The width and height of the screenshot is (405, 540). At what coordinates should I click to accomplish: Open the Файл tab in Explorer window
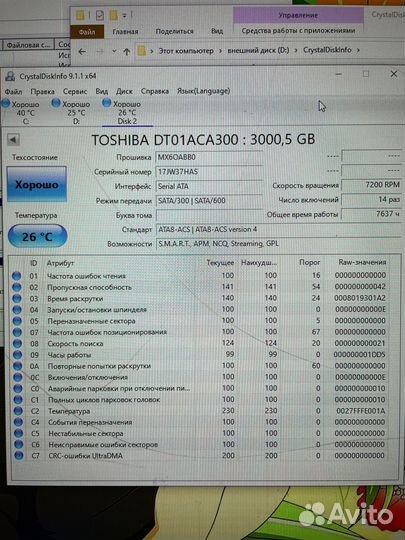[x=87, y=32]
